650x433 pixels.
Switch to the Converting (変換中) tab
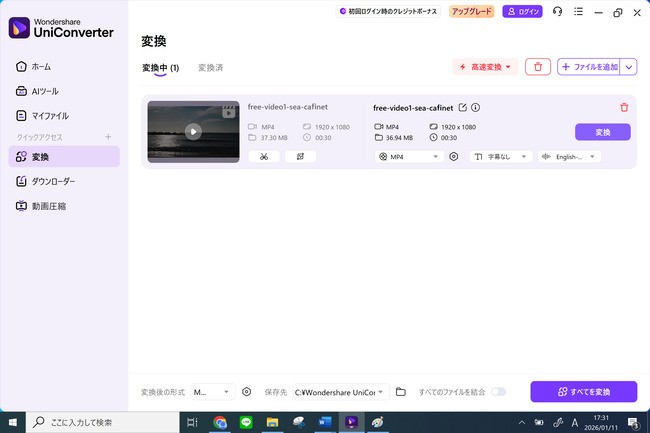click(160, 68)
